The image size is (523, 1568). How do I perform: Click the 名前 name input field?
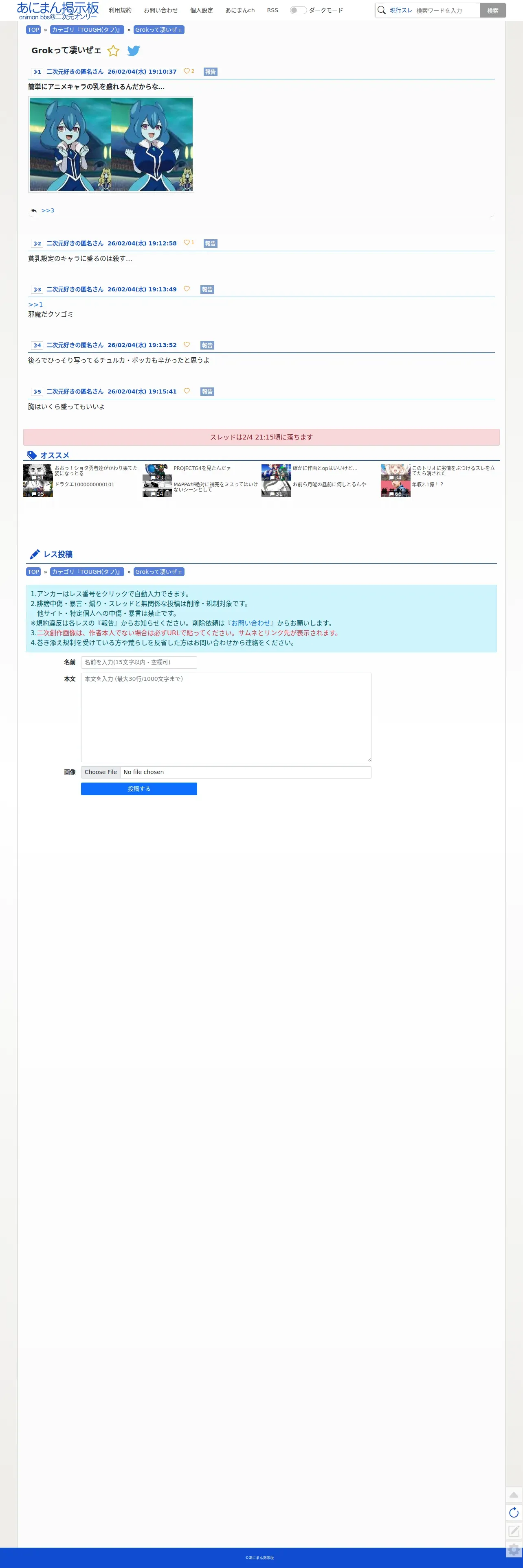[x=139, y=662]
